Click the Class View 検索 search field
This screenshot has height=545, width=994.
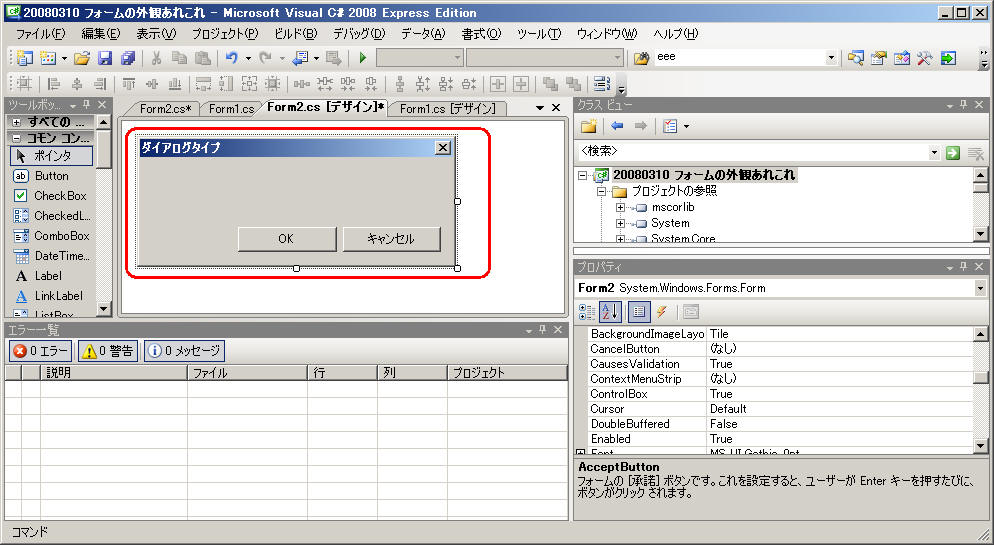[x=750, y=152]
